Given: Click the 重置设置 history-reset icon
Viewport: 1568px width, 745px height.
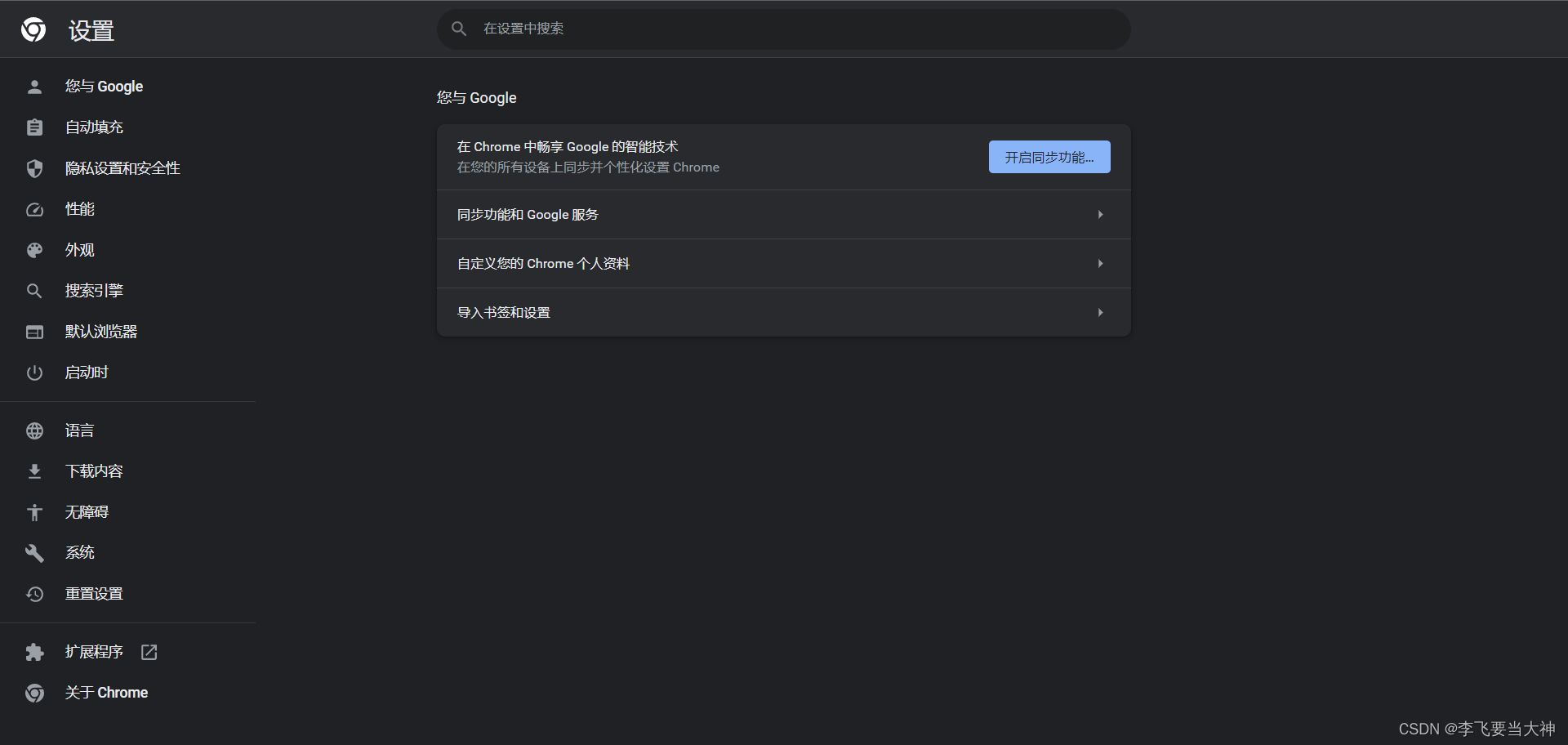Looking at the screenshot, I should [34, 594].
